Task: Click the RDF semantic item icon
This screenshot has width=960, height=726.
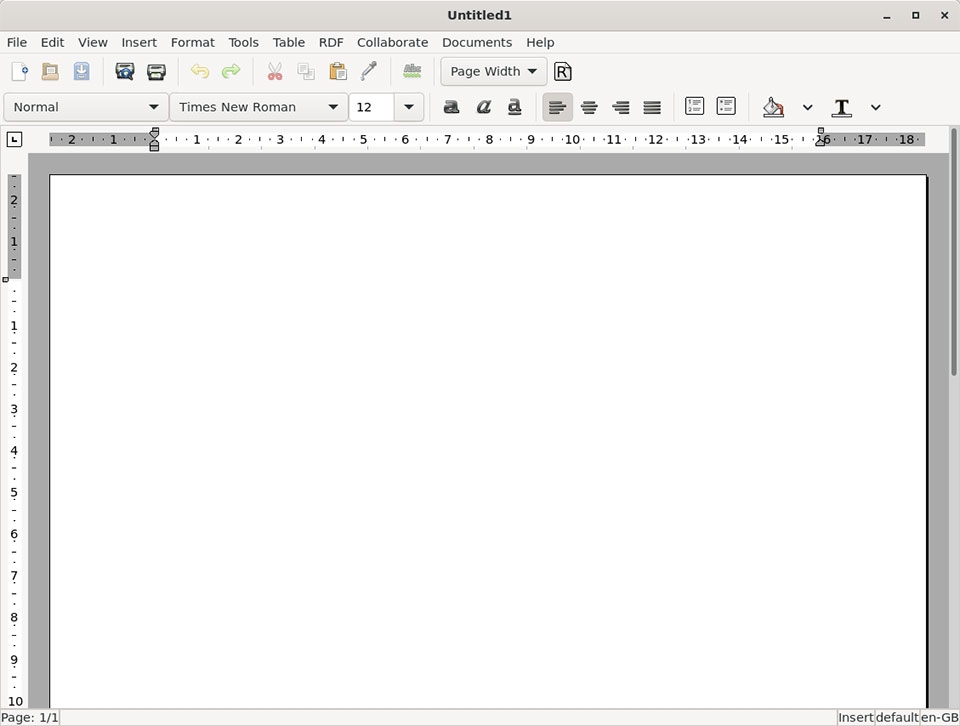Action: pyautogui.click(x=563, y=71)
